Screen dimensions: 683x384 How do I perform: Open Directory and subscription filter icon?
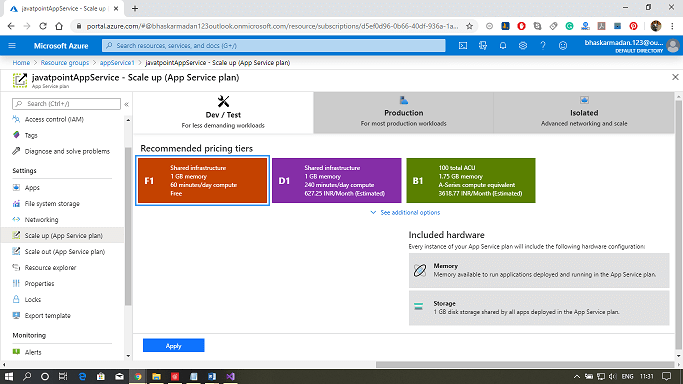483,46
